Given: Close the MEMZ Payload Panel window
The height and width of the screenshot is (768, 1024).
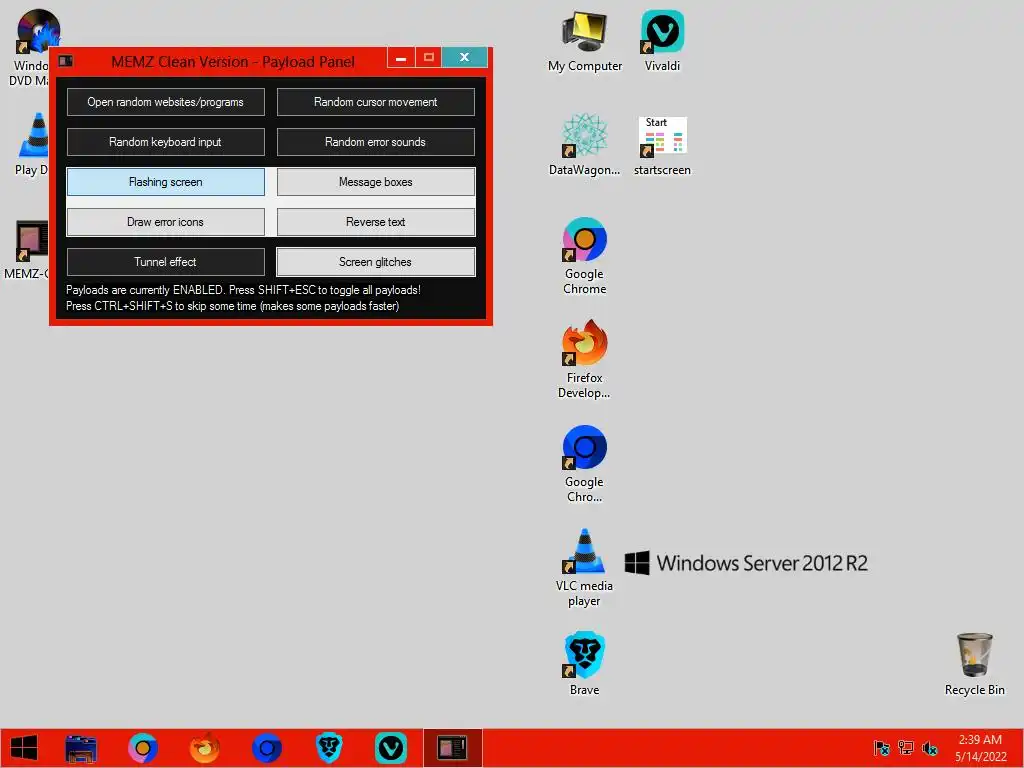Looking at the screenshot, I should click(464, 57).
